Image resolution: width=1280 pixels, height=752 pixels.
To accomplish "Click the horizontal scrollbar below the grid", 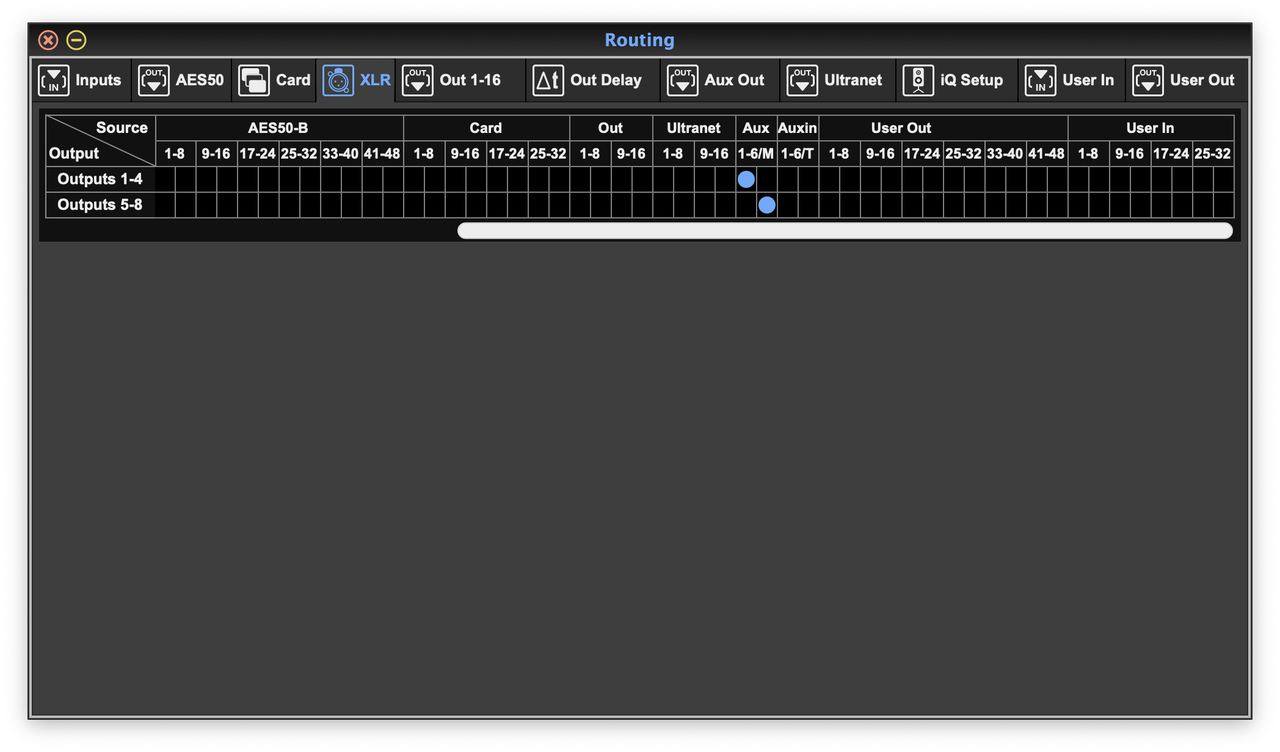I will (x=845, y=230).
